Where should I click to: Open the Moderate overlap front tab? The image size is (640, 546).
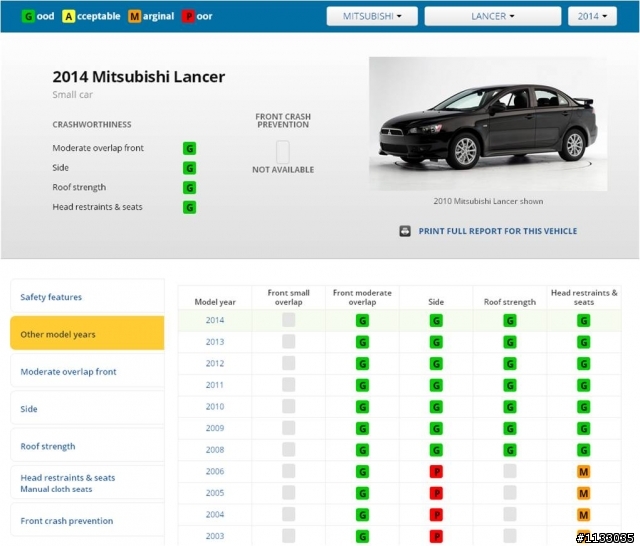pos(87,371)
